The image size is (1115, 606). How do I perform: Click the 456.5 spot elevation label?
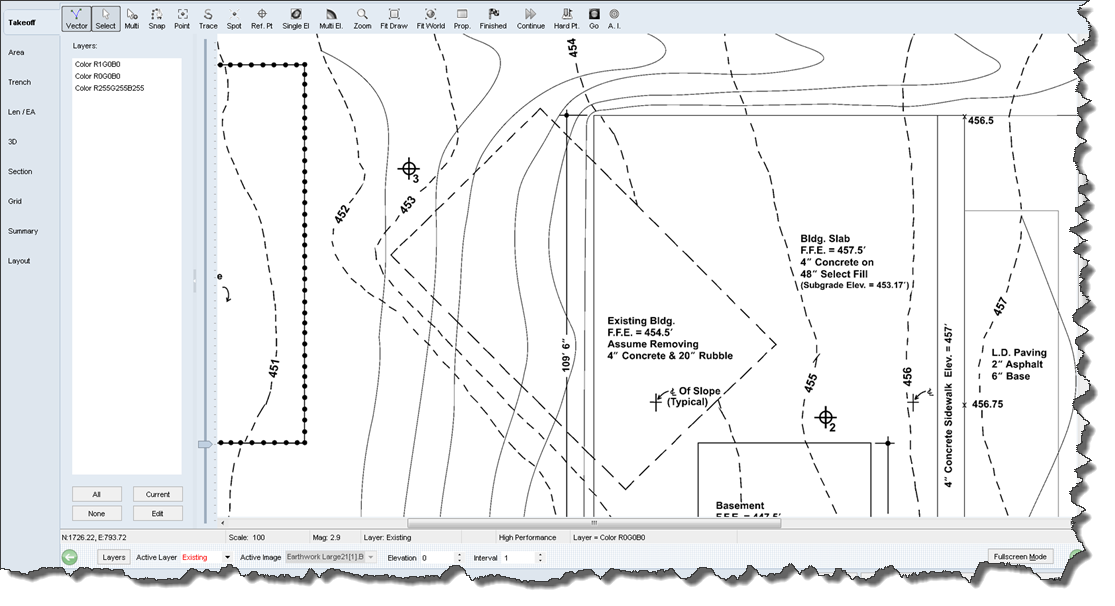click(x=980, y=121)
